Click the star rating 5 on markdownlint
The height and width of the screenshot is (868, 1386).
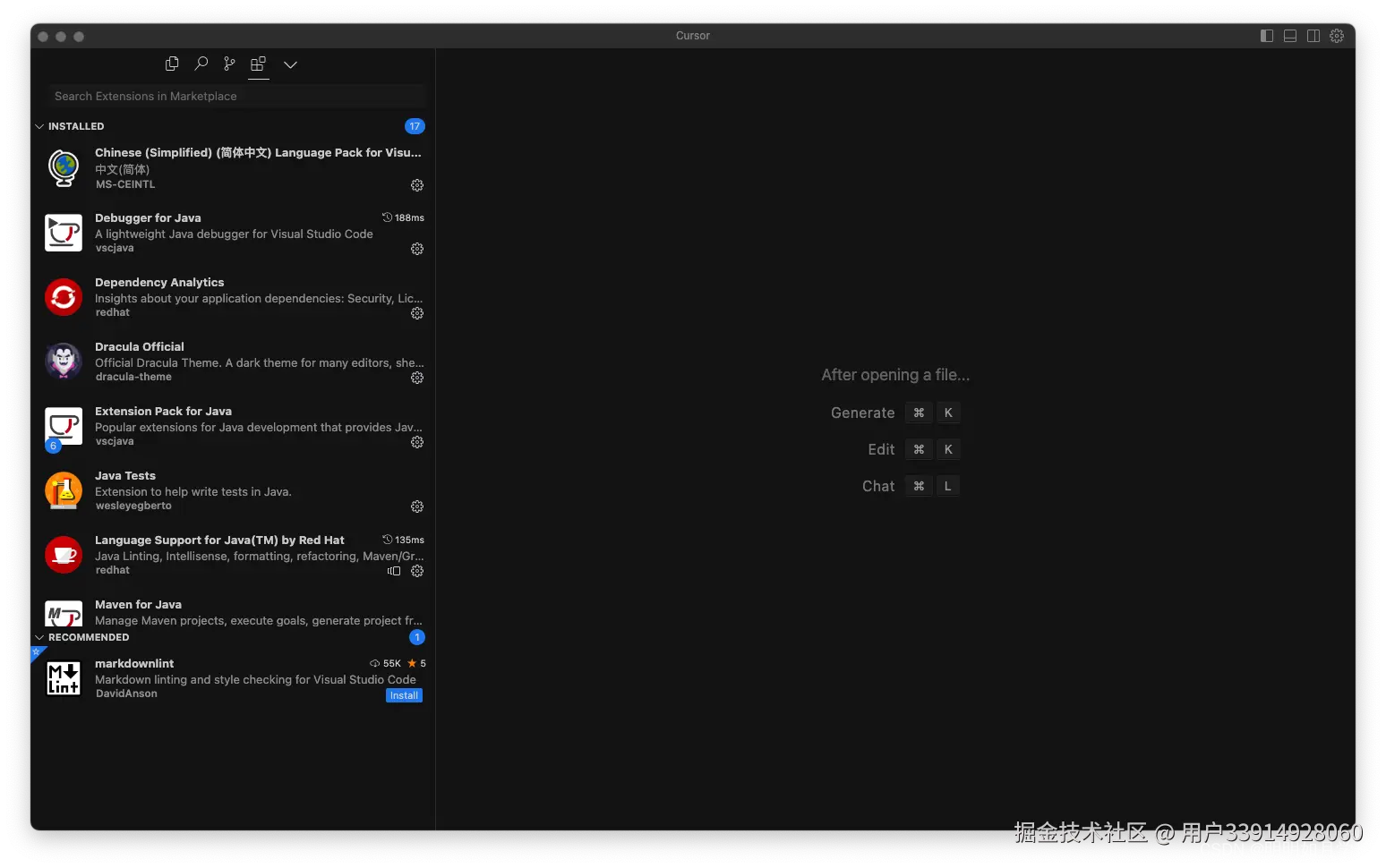(x=416, y=663)
